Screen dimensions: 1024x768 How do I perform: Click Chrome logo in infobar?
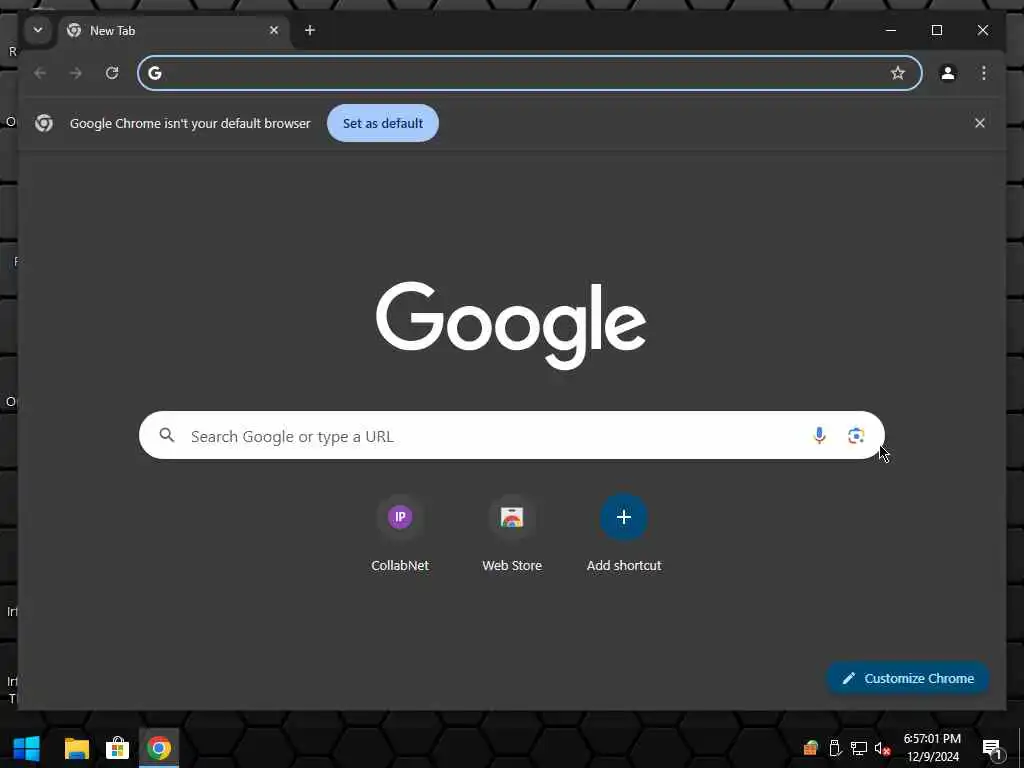coord(44,123)
